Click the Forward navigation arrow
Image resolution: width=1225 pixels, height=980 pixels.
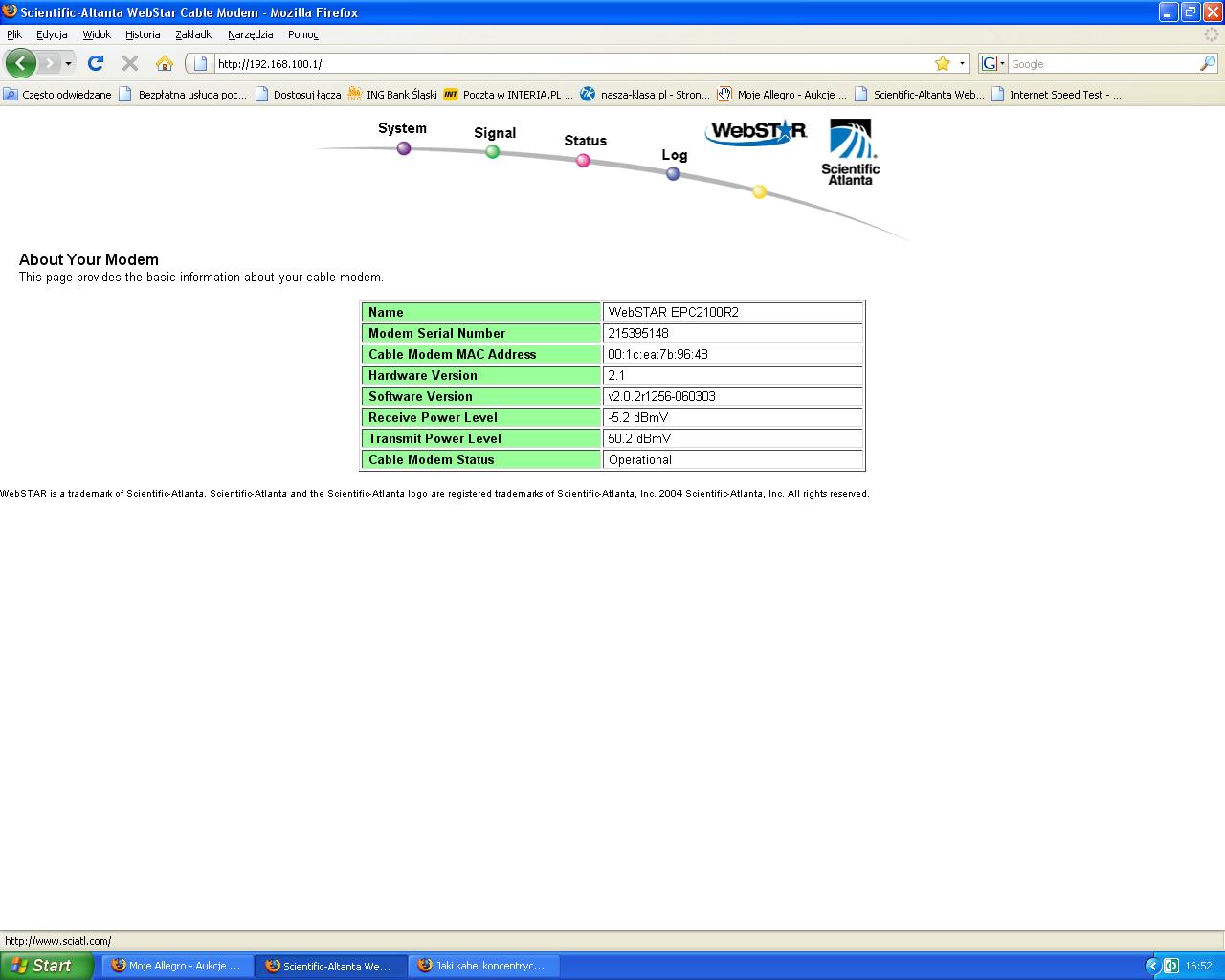49,63
